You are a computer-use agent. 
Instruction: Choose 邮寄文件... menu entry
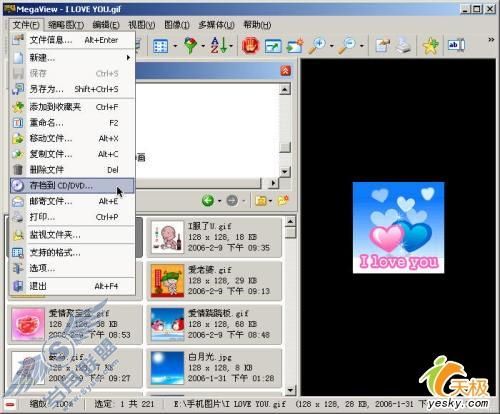tap(72, 201)
